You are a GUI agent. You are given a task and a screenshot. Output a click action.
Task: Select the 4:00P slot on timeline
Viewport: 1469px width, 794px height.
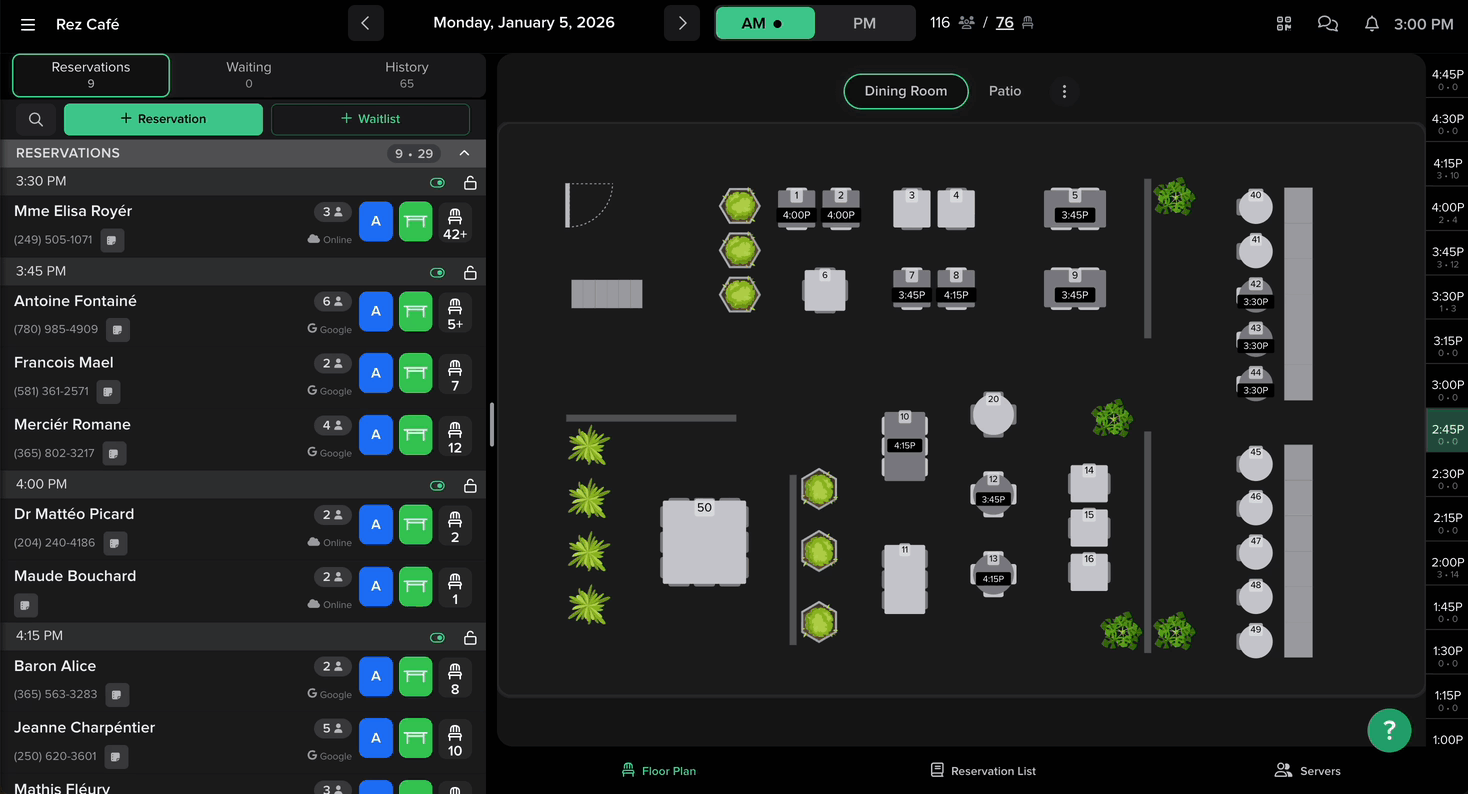coord(1447,212)
